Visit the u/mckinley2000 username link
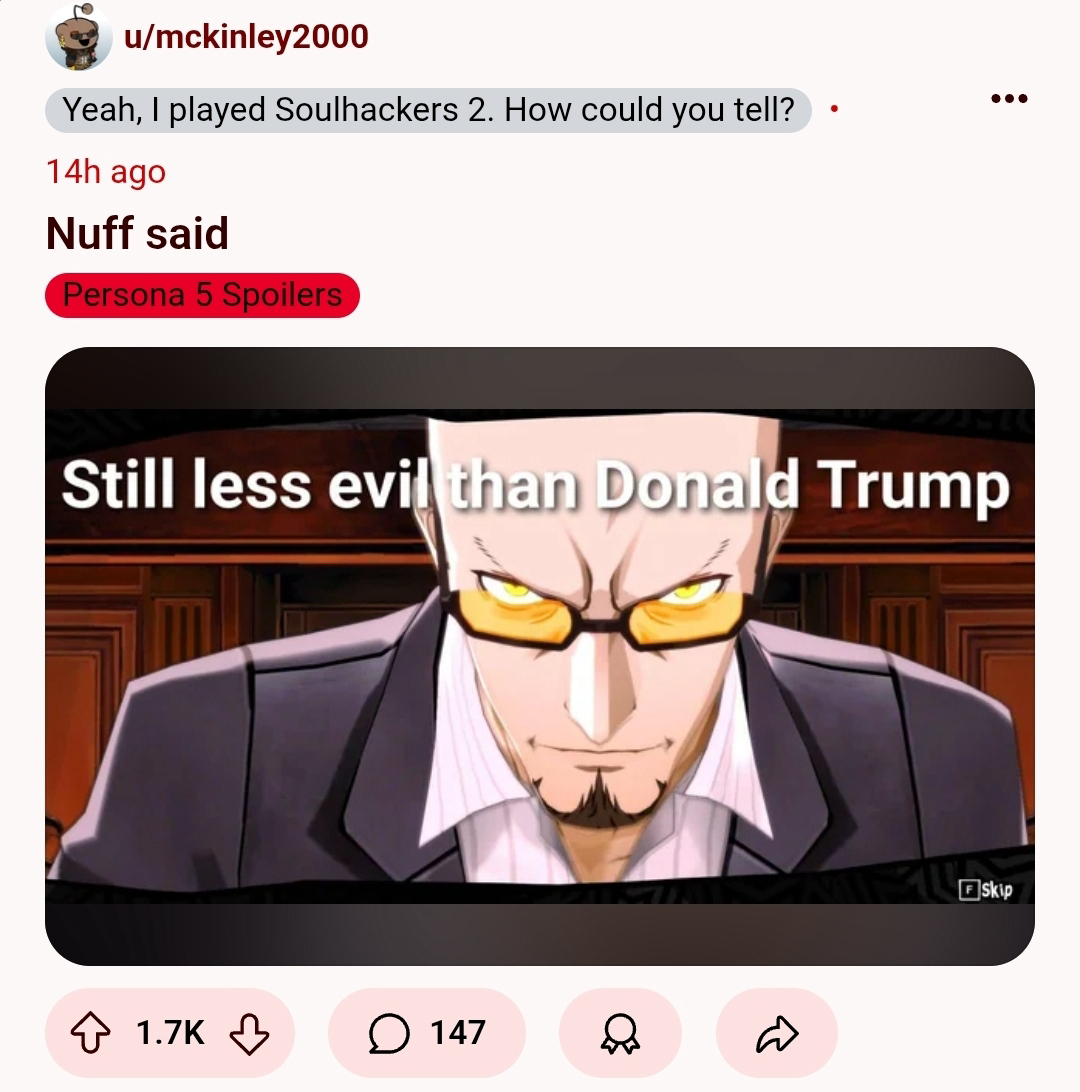The width and height of the screenshot is (1080, 1092). (x=246, y=37)
